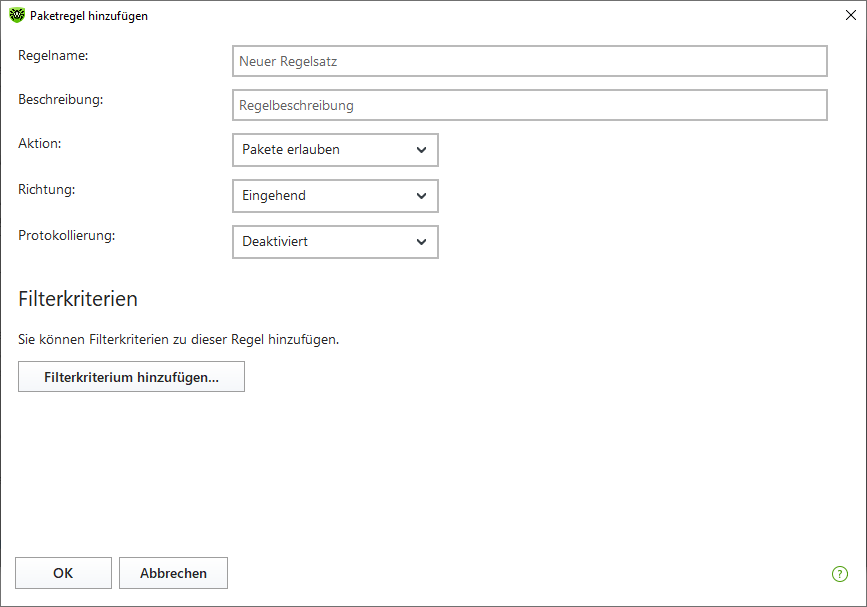
Task: Click the Aktion label
Action: pyautogui.click(x=40, y=143)
